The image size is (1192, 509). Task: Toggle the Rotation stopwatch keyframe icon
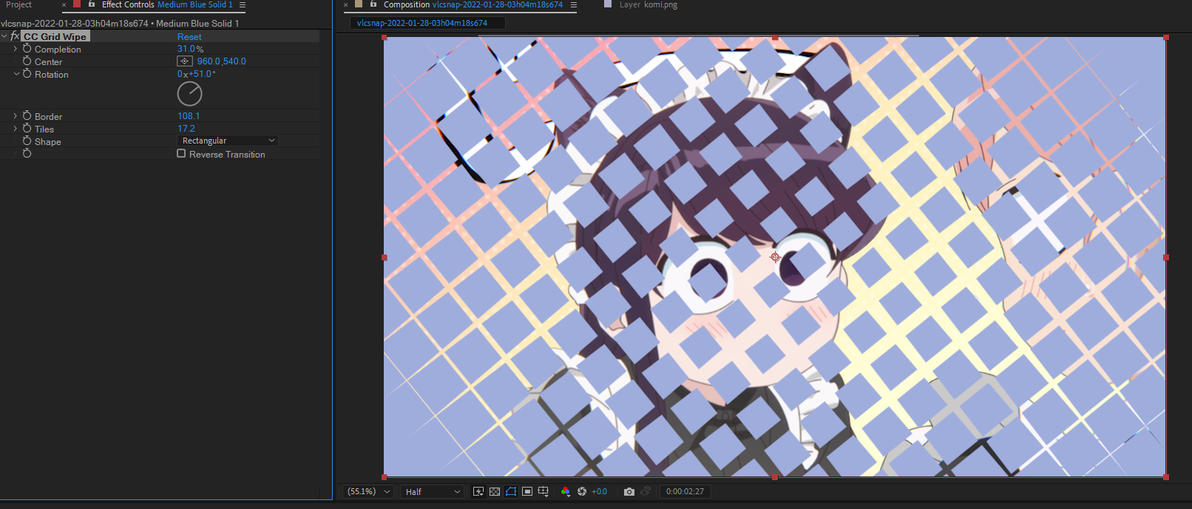(27, 74)
